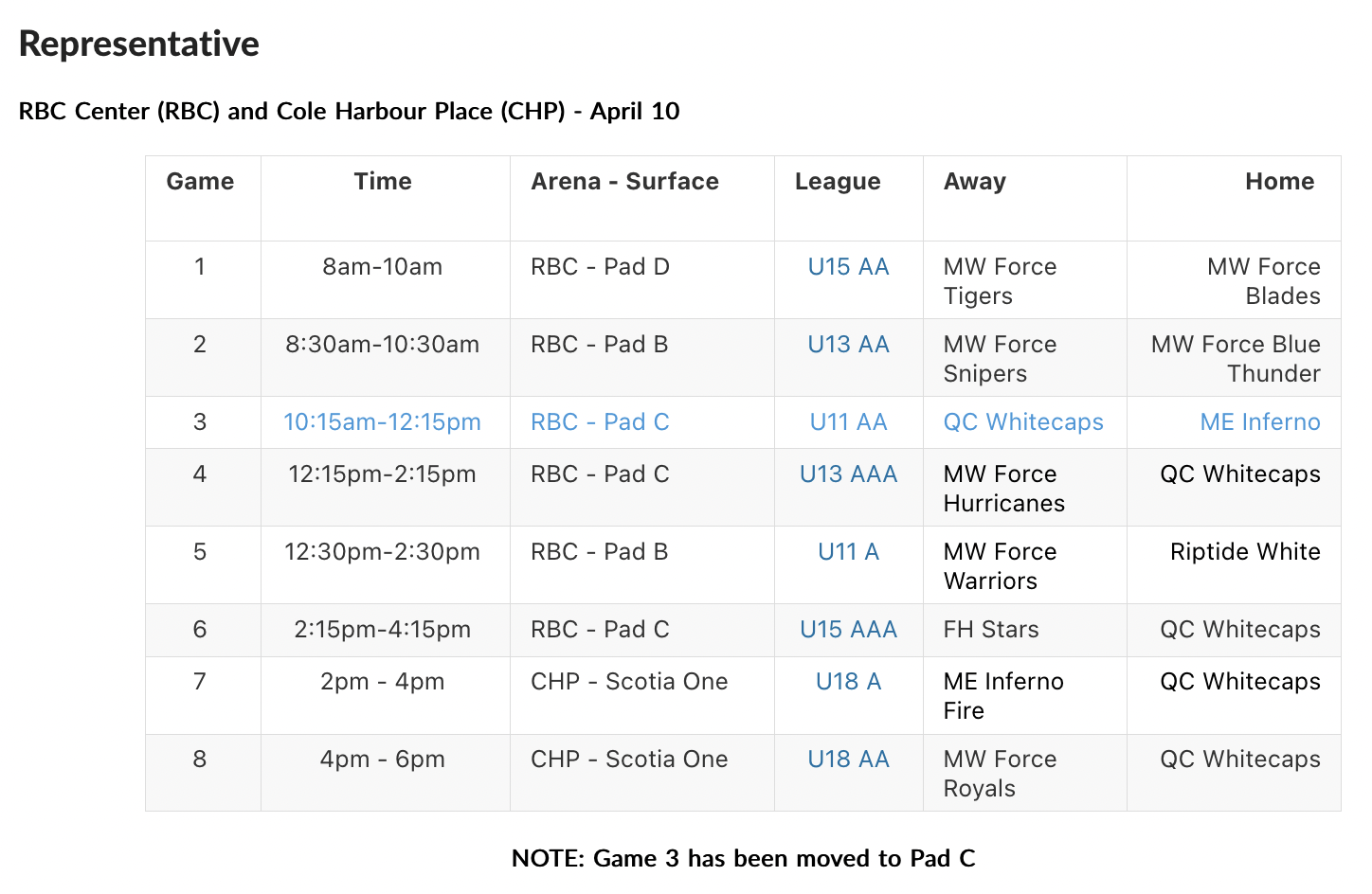
Task: Click the League column header
Action: (x=838, y=182)
